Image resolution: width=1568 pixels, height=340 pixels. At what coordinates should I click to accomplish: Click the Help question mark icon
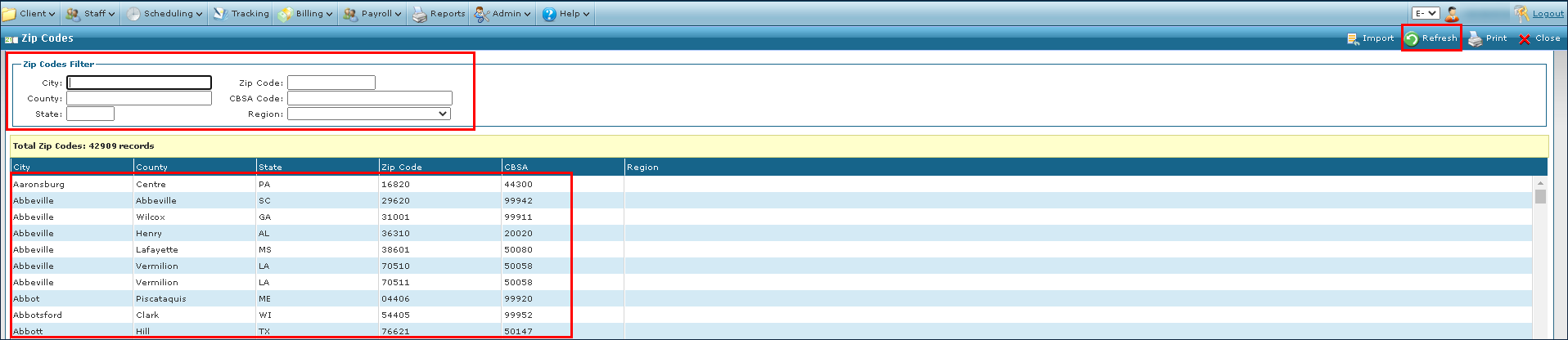pyautogui.click(x=549, y=14)
